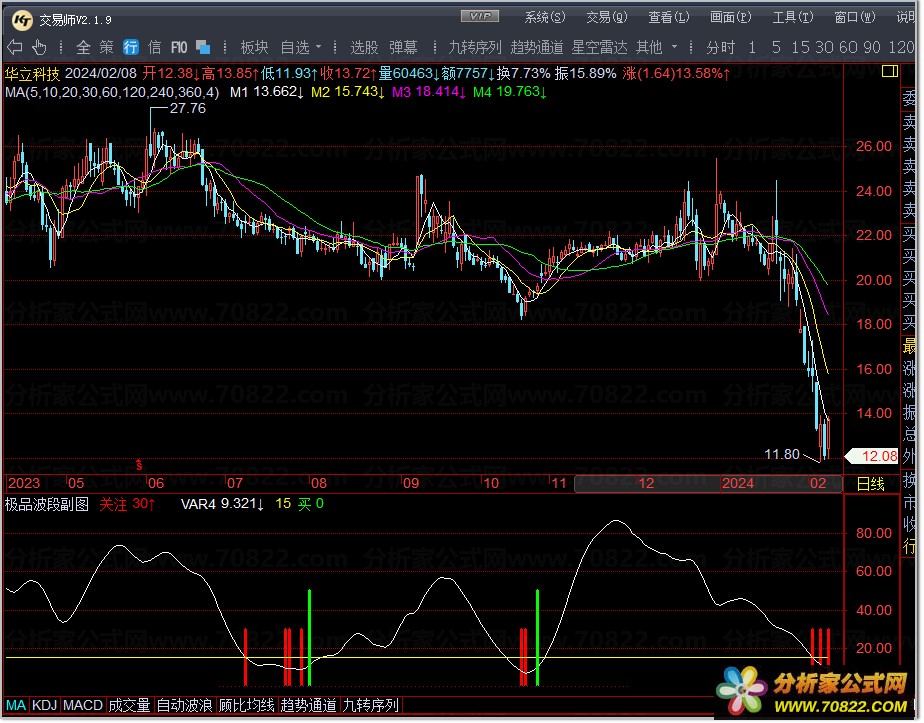Open the 趋势通道 toolbar indicator
This screenshot has width=924, height=723.
coord(537,47)
